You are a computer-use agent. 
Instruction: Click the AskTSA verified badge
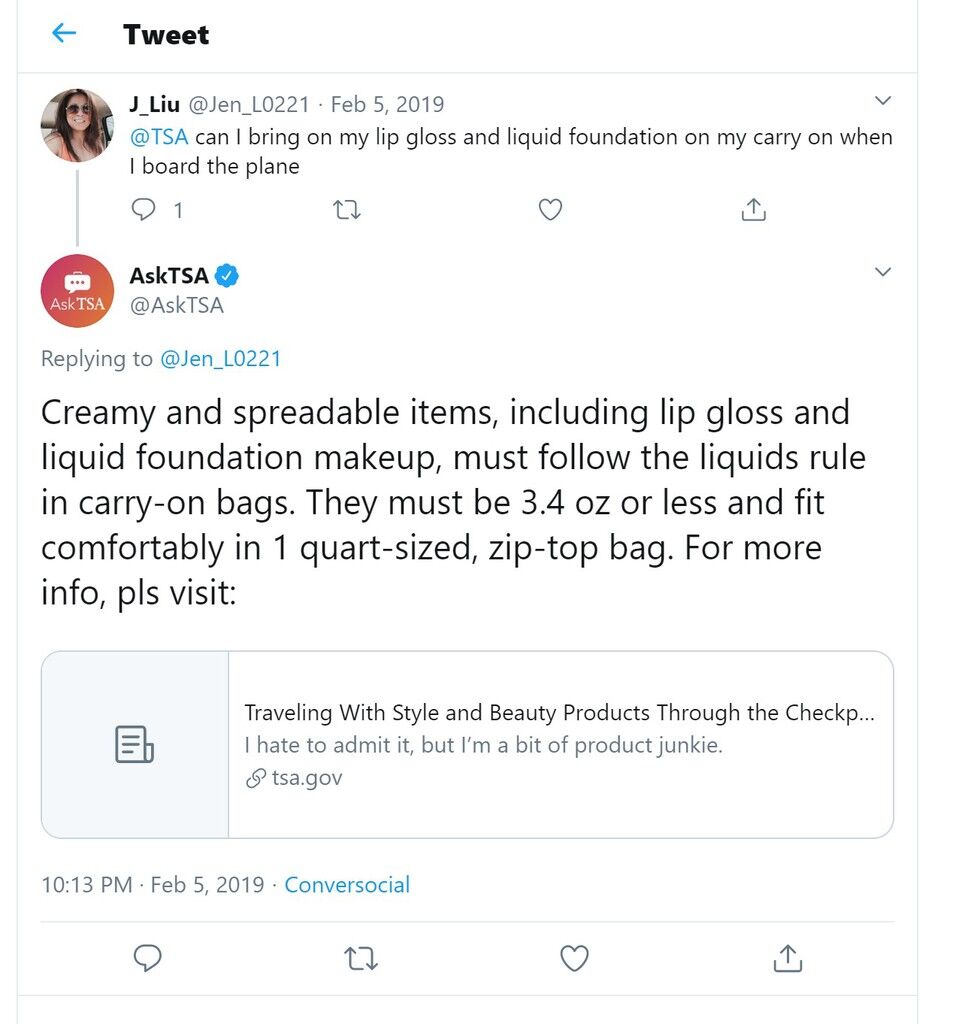point(227,276)
